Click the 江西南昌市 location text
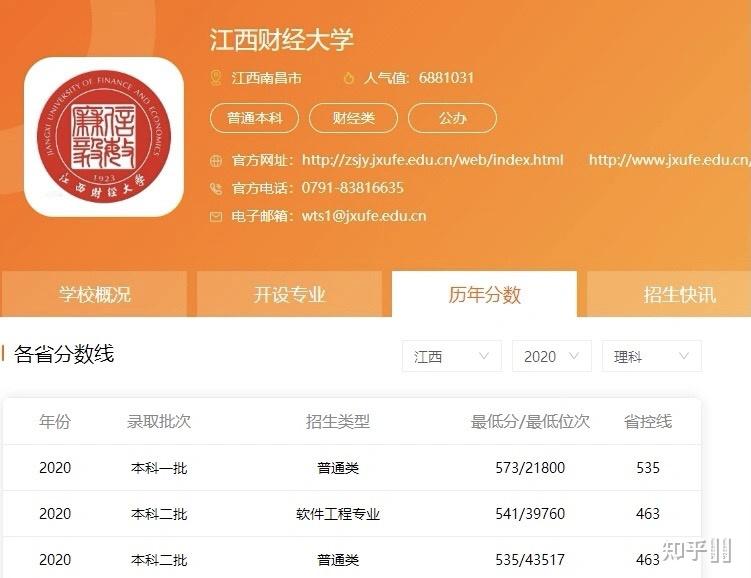This screenshot has width=751, height=578. pos(267,78)
